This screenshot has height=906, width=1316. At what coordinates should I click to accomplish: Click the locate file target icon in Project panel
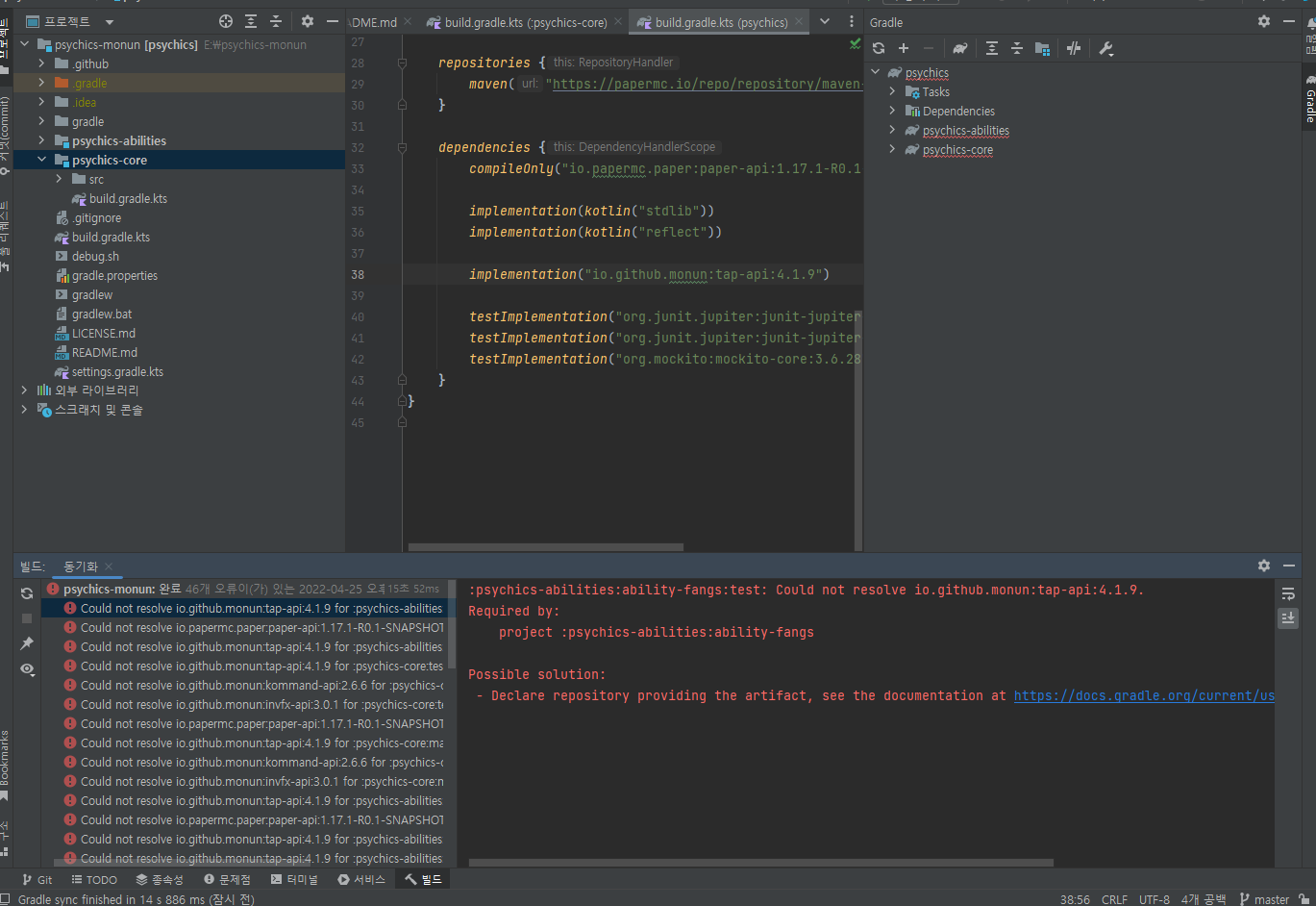coord(226,21)
